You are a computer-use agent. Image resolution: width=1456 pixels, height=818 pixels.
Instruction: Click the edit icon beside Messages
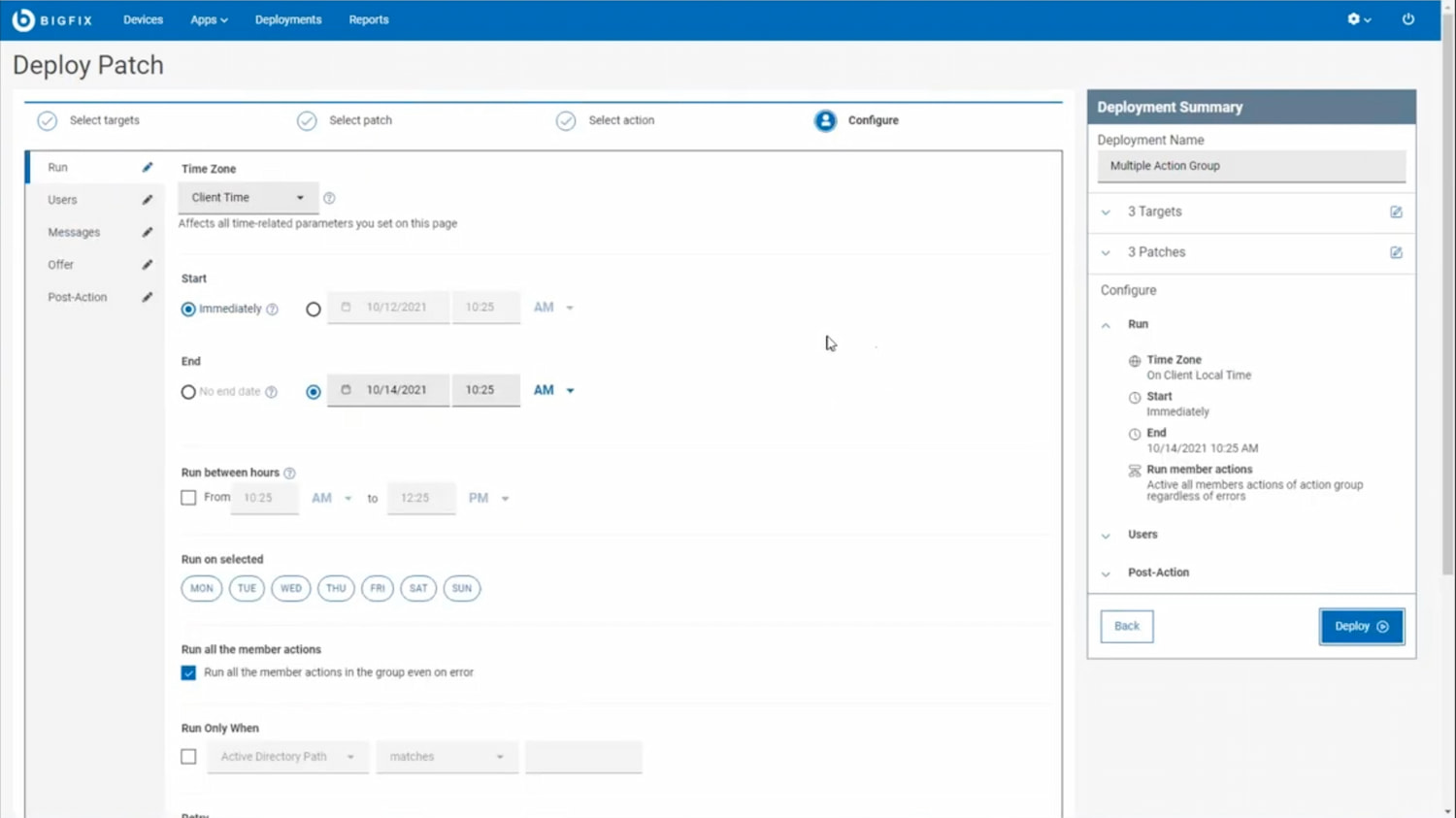coord(148,231)
